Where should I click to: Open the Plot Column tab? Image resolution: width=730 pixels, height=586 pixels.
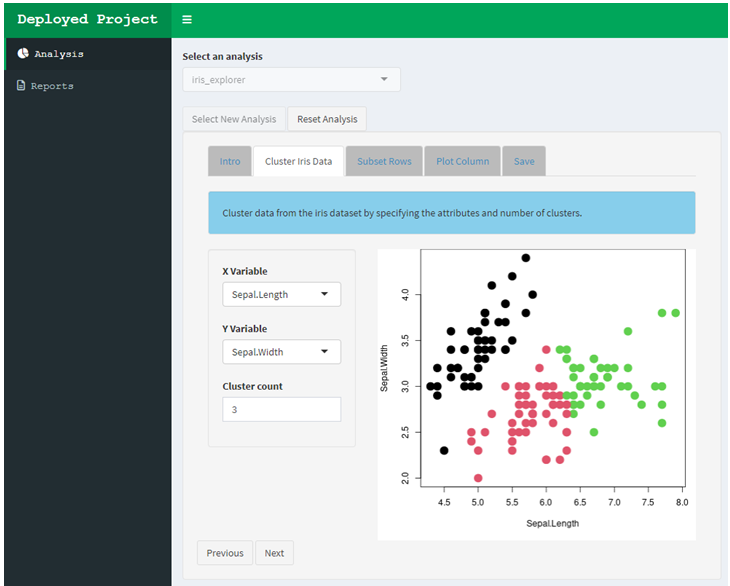(x=462, y=161)
